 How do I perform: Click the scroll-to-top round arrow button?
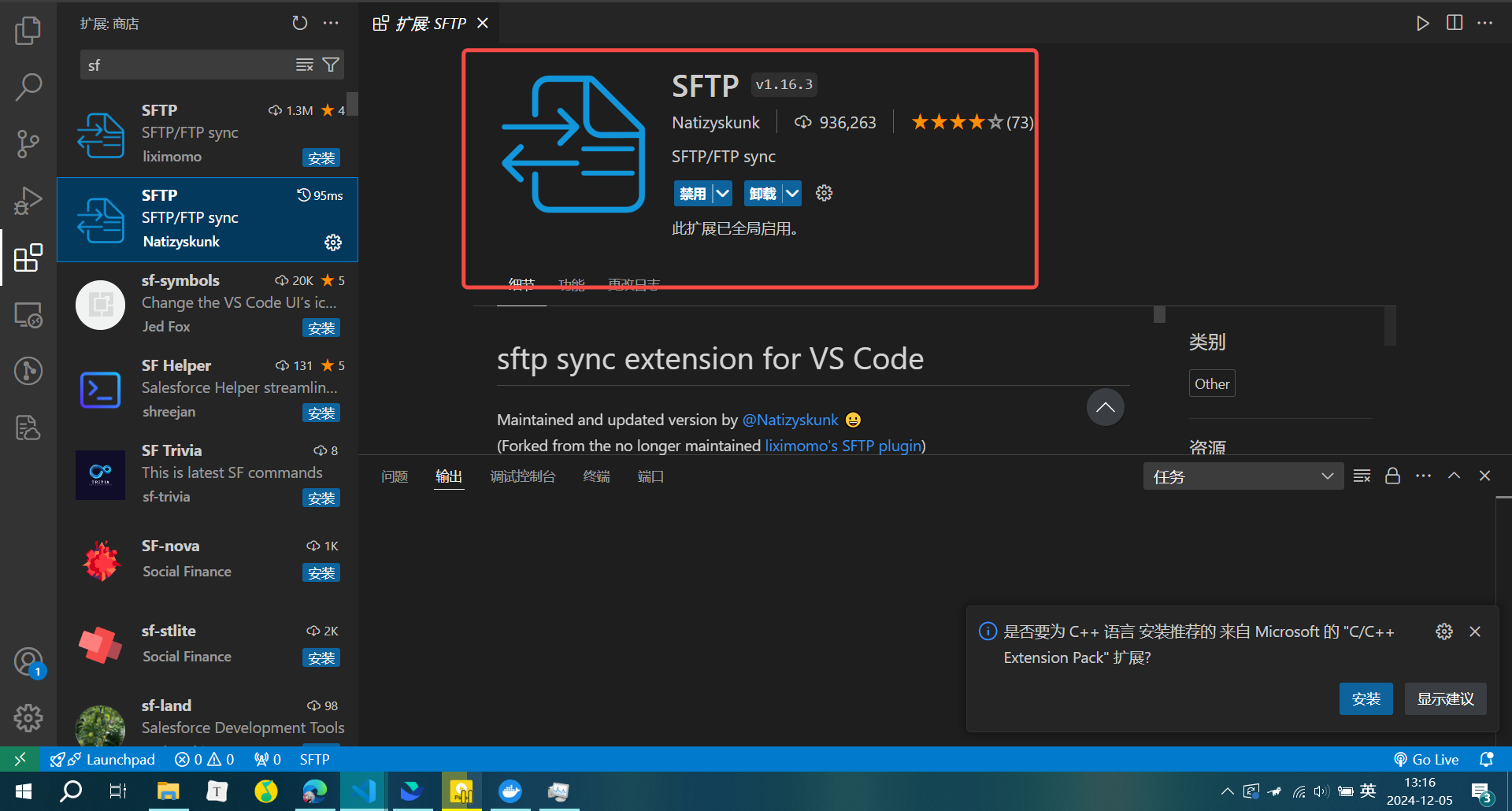[1106, 407]
